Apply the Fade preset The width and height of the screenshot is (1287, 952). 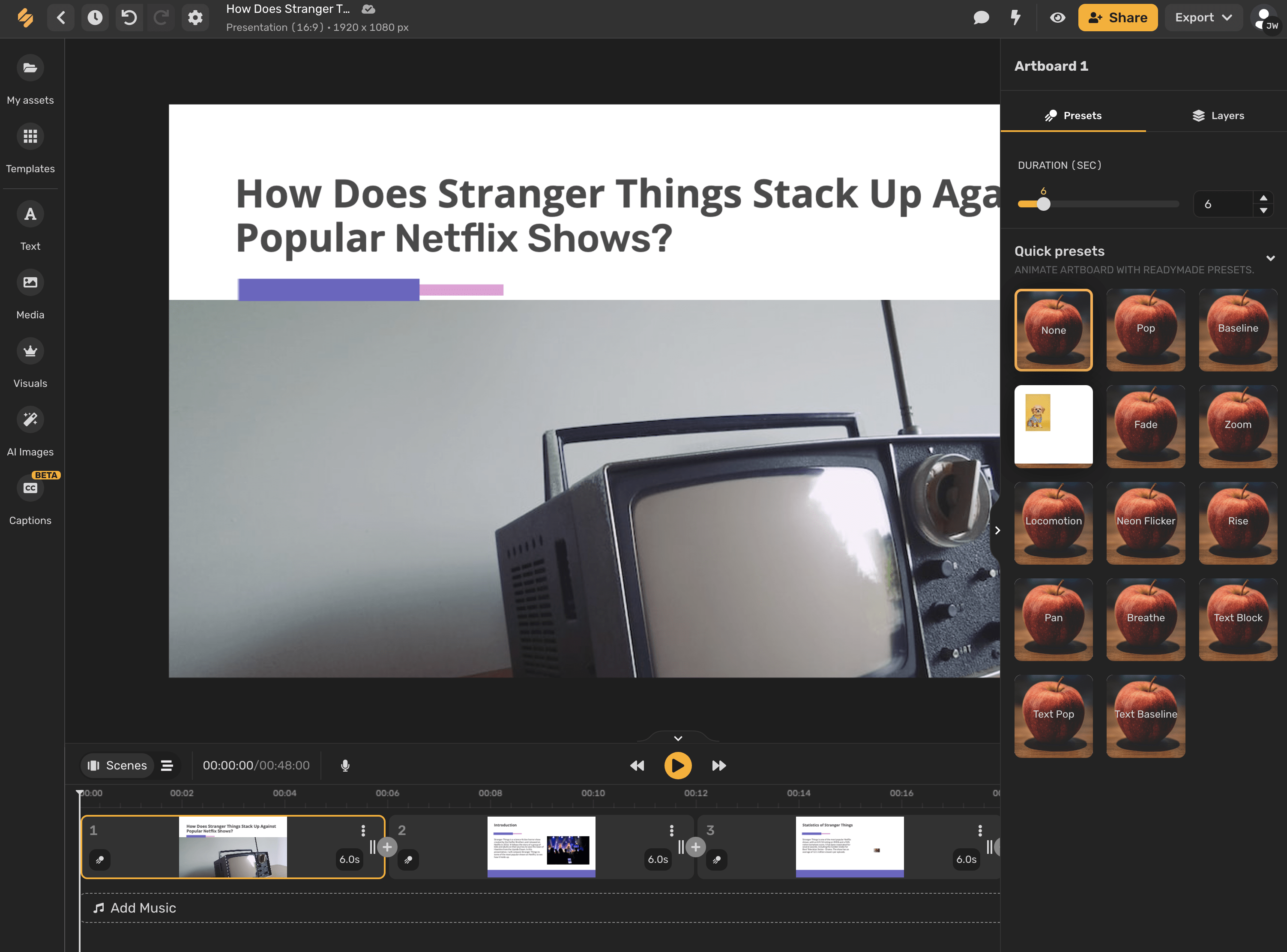coord(1145,426)
